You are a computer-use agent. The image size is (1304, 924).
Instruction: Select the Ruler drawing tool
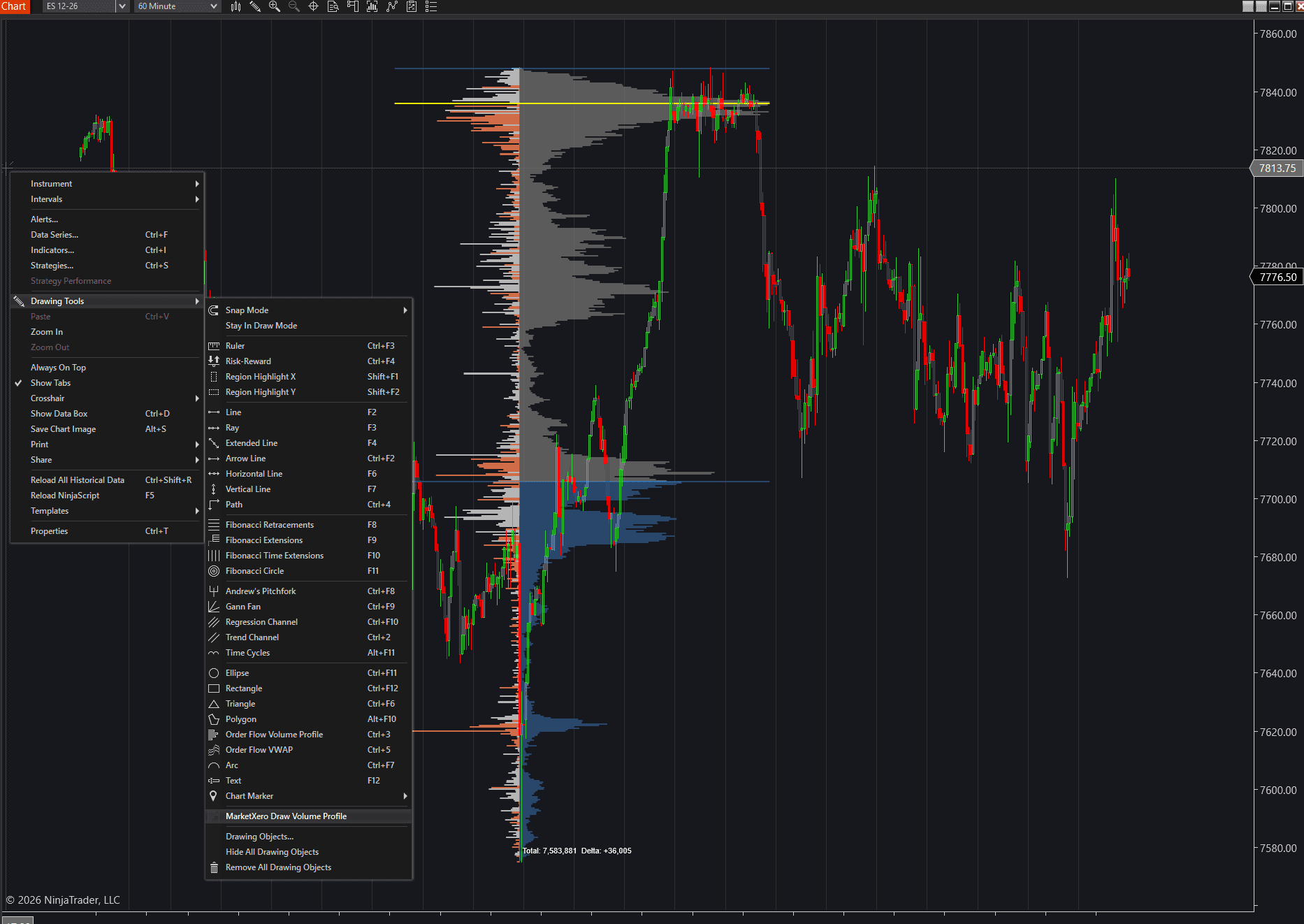308,346
